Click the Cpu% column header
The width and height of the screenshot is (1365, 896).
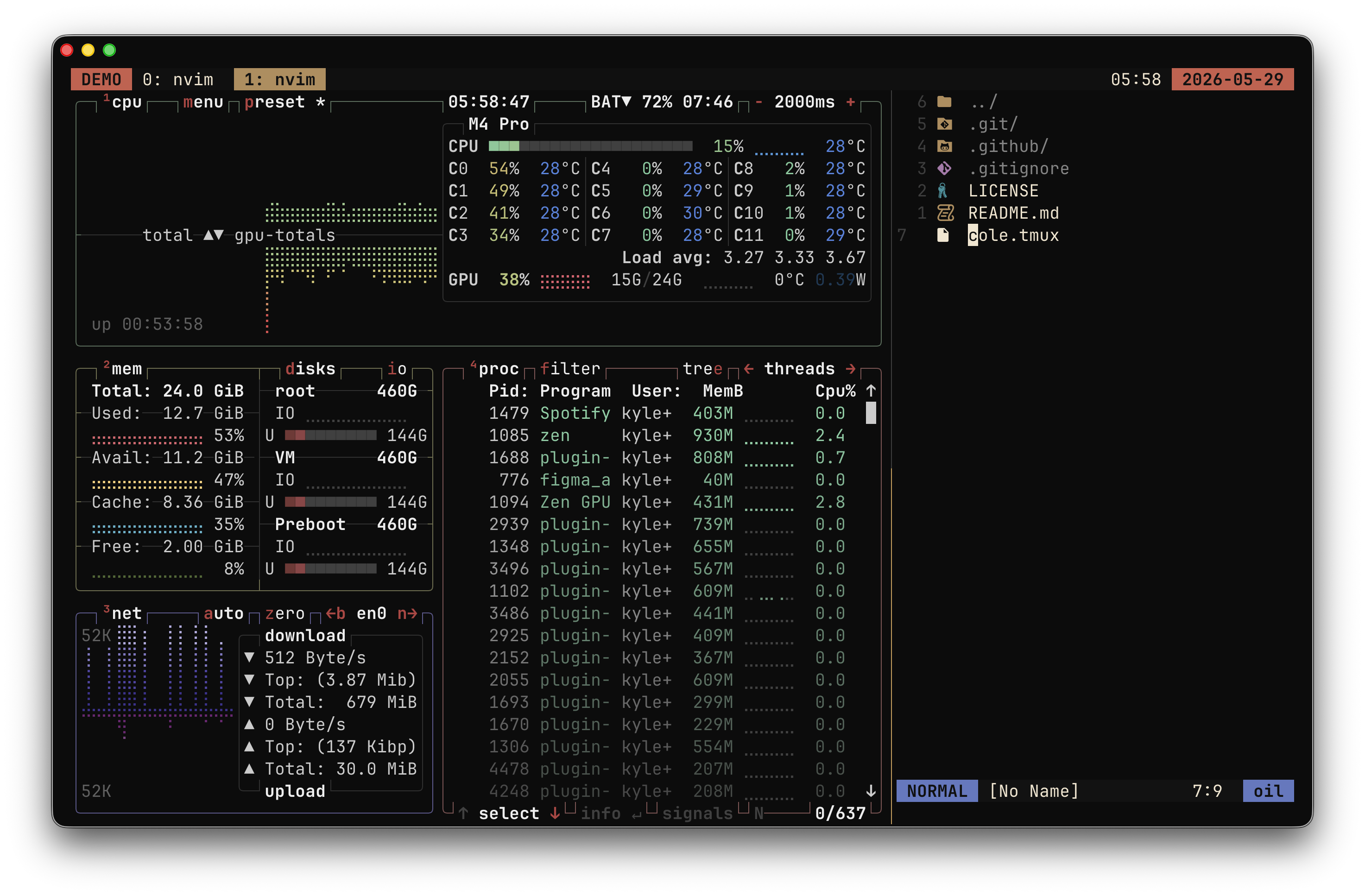coord(835,391)
